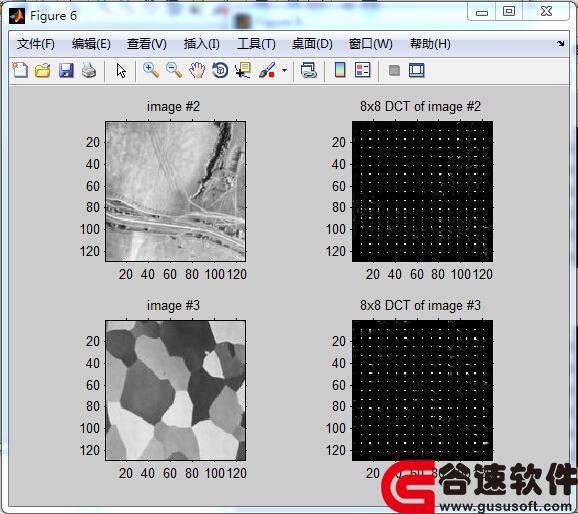Insert a colorbar from the toolbar
Image resolution: width=578 pixels, height=514 pixels.
(x=340, y=70)
